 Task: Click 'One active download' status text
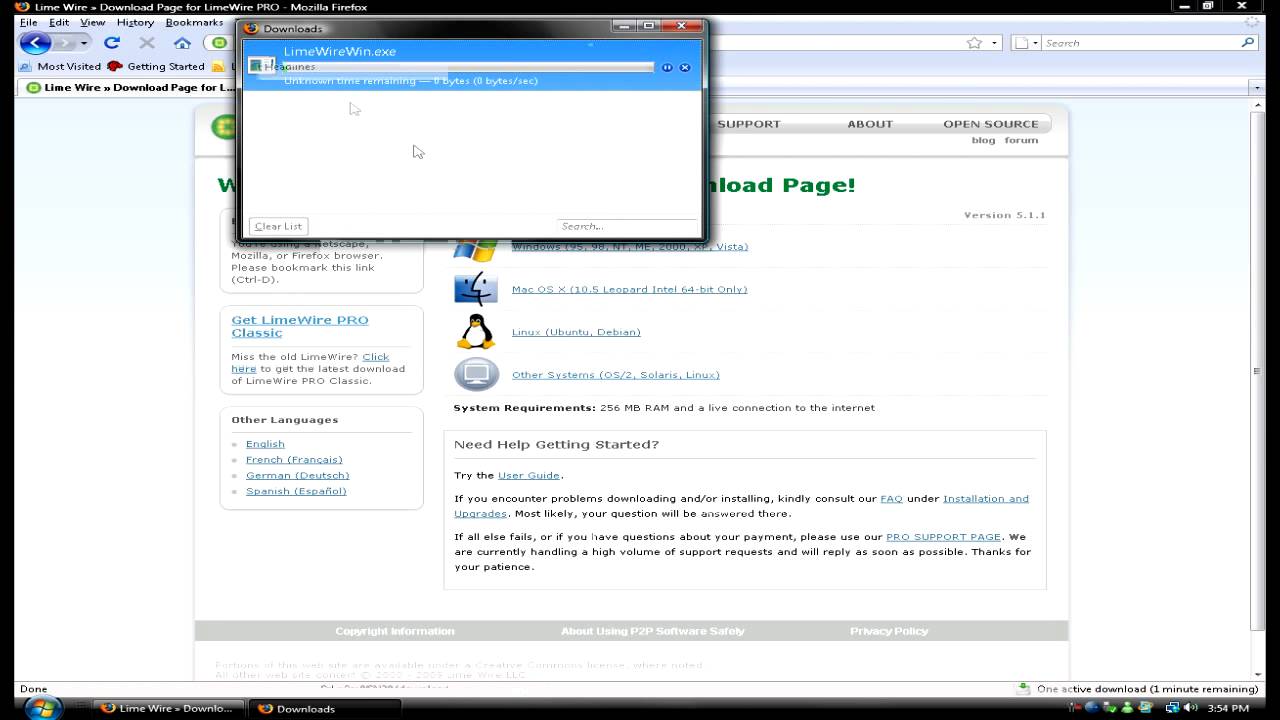click(x=1147, y=689)
